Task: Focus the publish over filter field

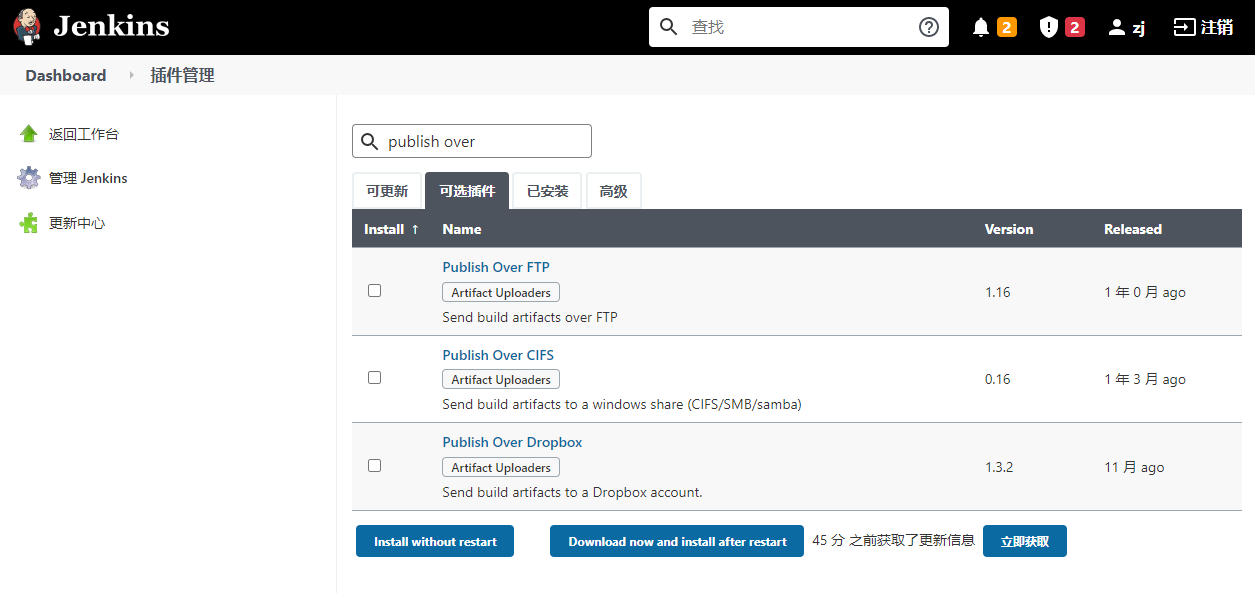Action: 472,141
